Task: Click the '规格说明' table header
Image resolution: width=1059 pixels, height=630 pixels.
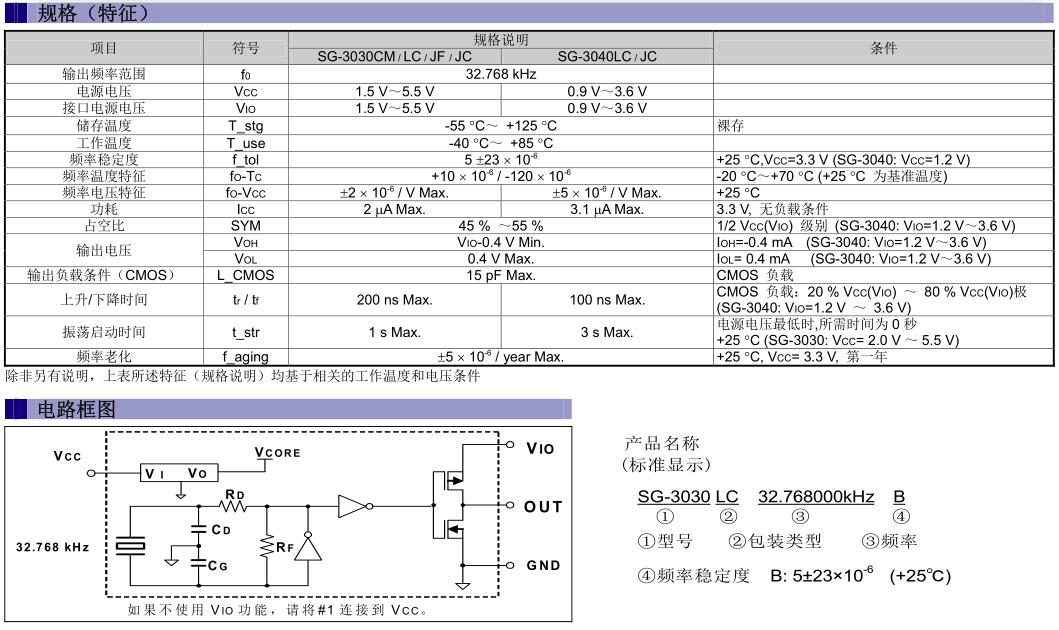Action: [500, 40]
